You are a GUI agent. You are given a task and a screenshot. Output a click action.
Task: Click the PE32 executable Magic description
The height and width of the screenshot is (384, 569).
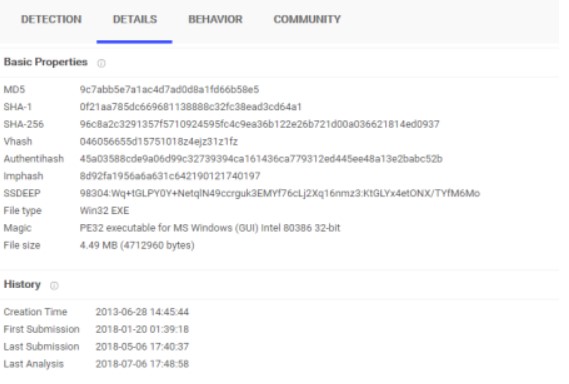point(210,228)
